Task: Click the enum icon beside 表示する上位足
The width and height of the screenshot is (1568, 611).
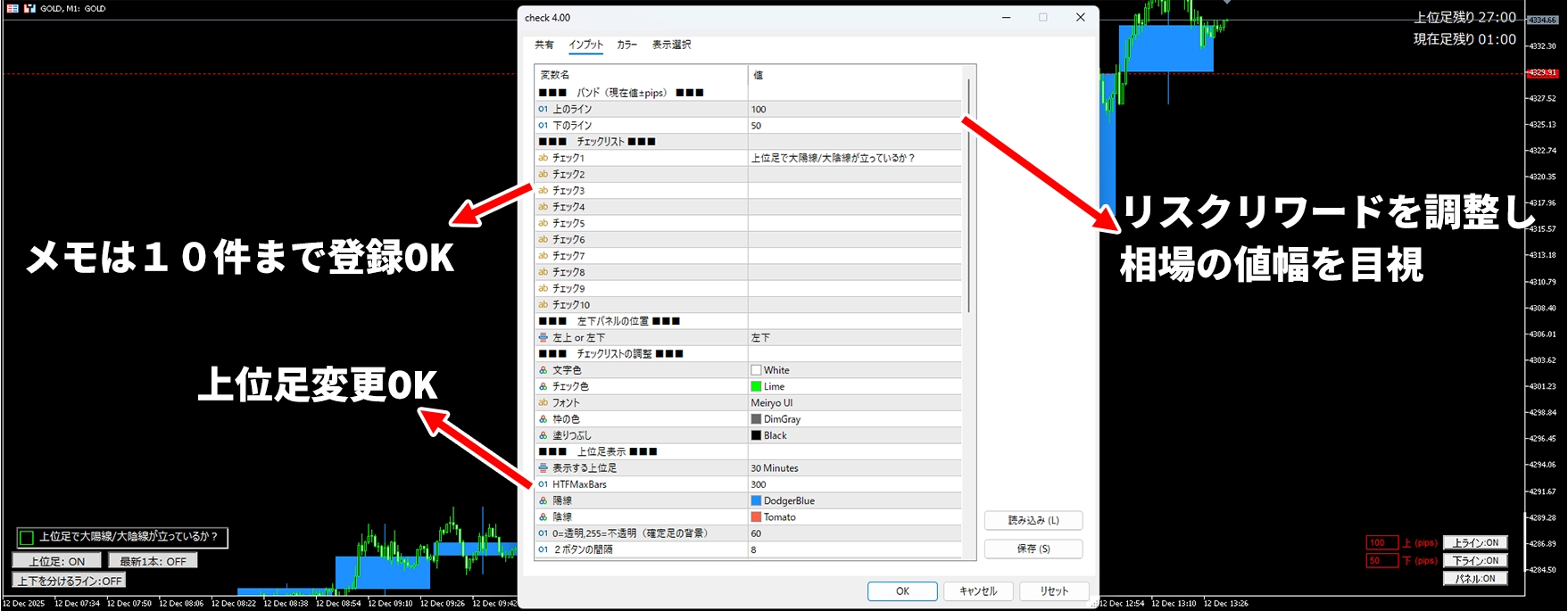Action: tap(543, 468)
